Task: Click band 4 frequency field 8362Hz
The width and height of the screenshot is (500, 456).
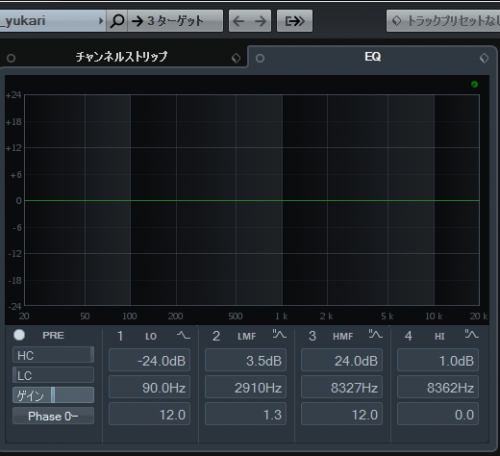Action: click(438, 387)
